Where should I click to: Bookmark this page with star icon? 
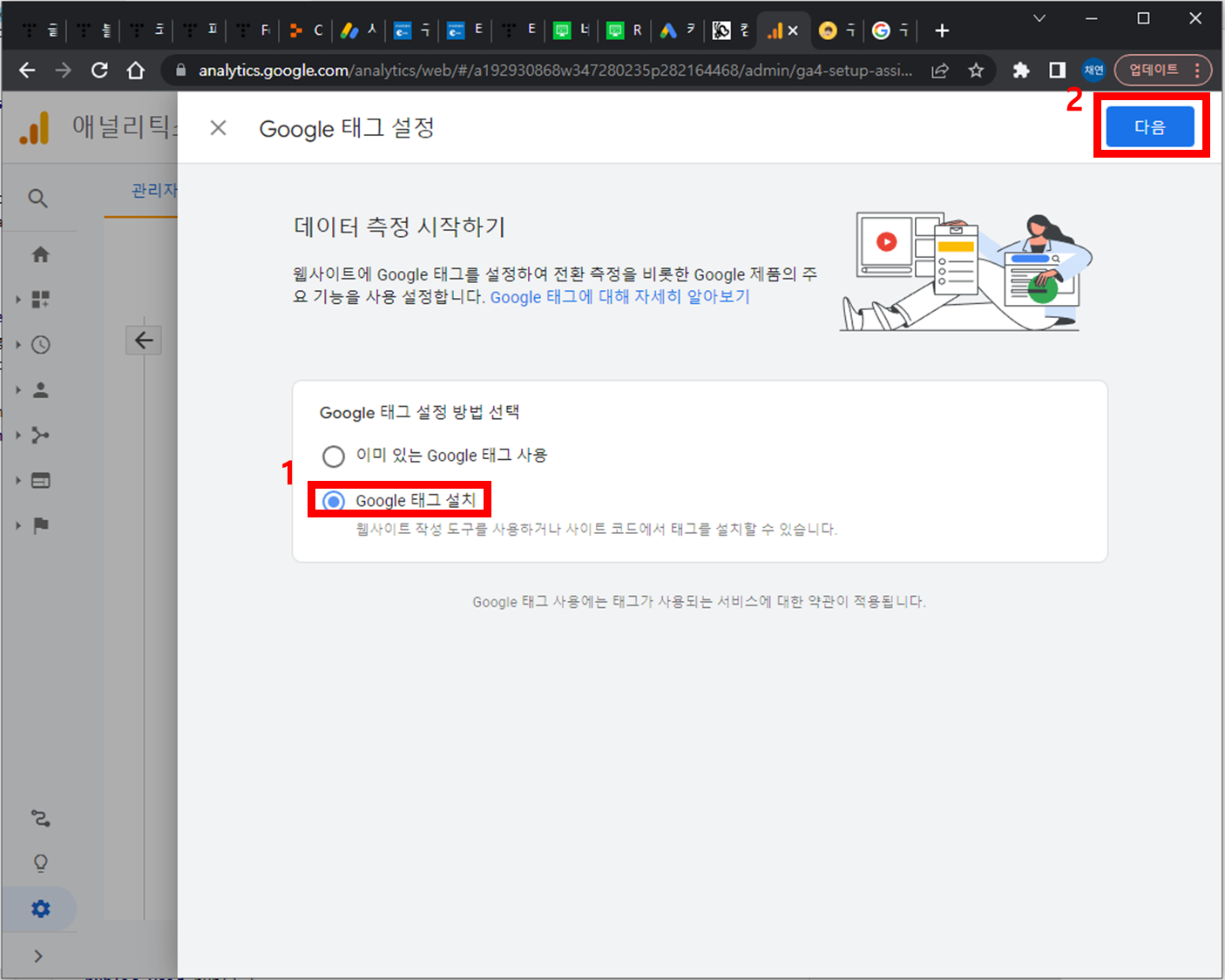(x=976, y=71)
